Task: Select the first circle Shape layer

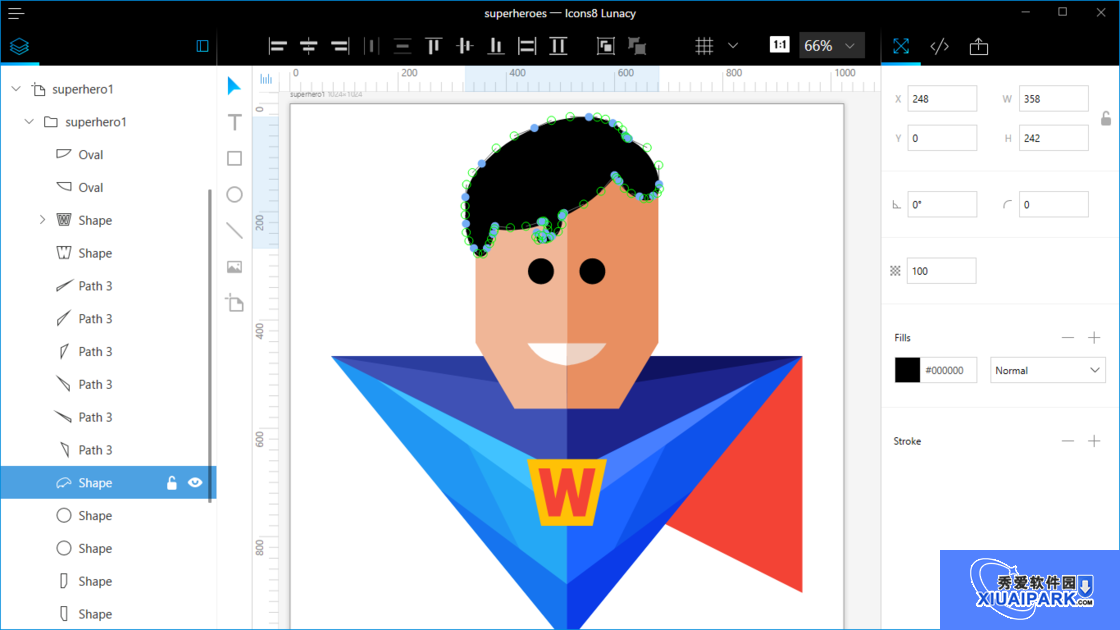Action: coord(107,516)
